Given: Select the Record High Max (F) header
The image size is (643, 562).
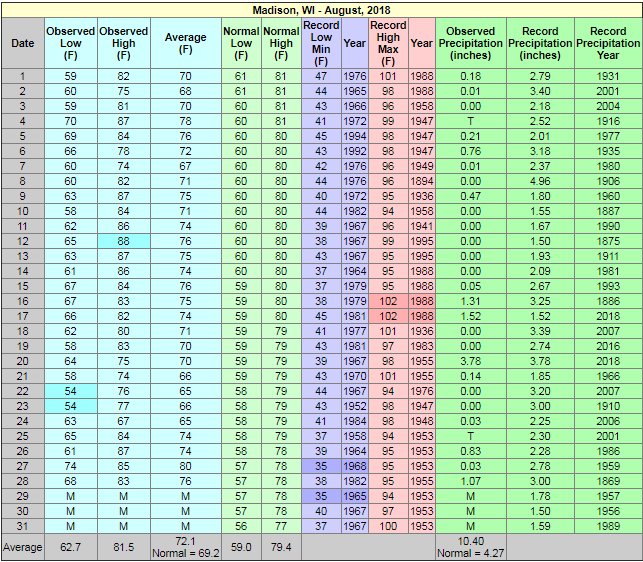Looking at the screenshot, I should [388, 43].
